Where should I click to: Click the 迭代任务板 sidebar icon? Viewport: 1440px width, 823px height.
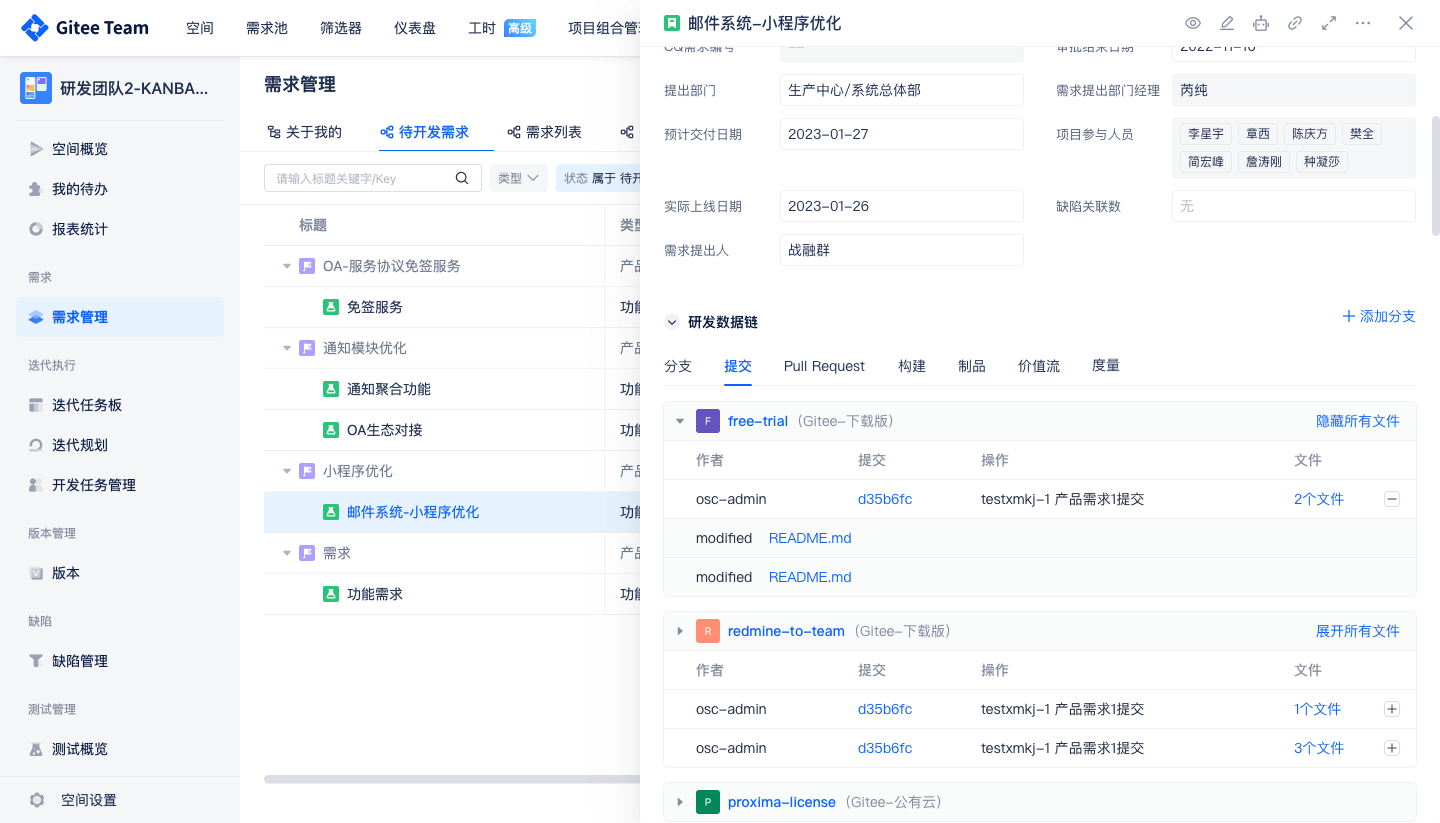click(x=36, y=405)
